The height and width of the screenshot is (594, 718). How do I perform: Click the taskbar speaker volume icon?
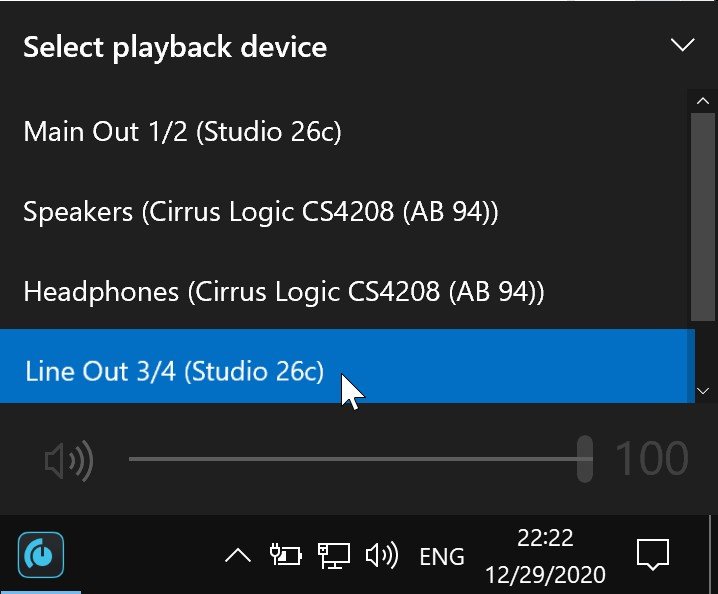pos(382,555)
